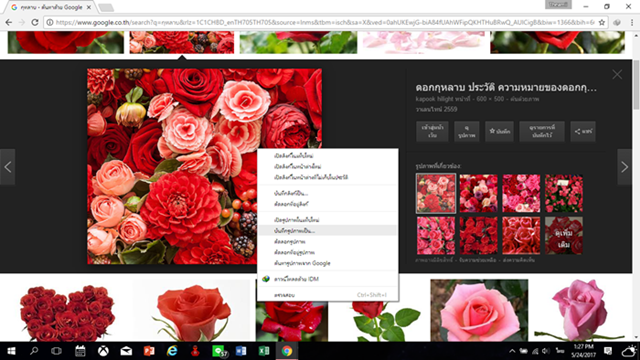Click the taskbar search magnifier icon
640x360 pixels.
point(34,351)
